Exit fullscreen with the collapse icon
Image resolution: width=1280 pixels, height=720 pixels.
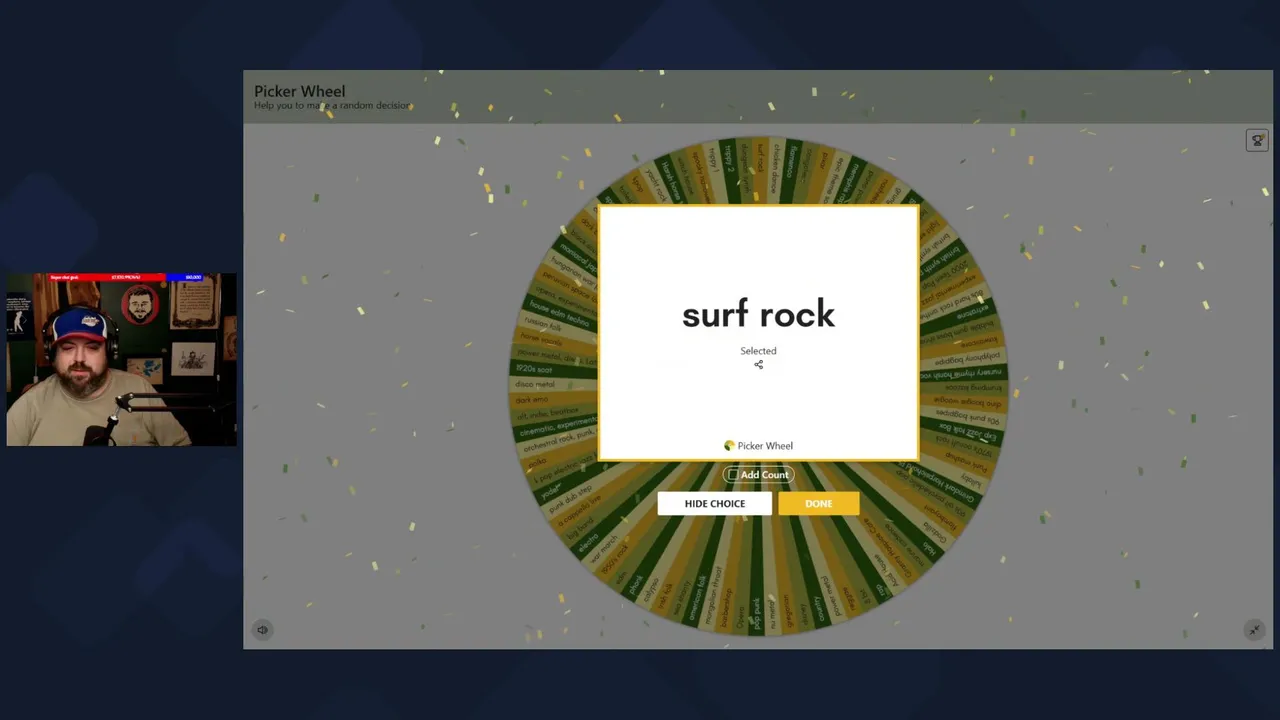click(x=1254, y=630)
